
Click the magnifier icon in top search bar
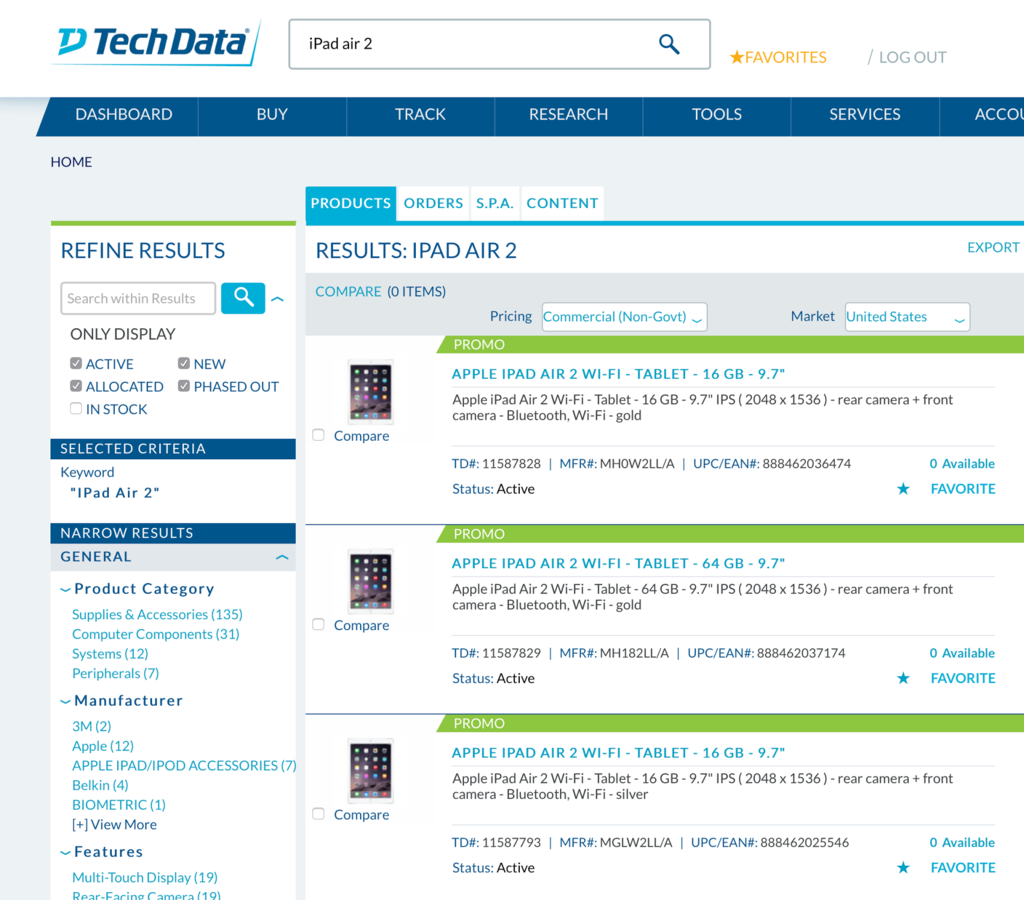point(669,44)
